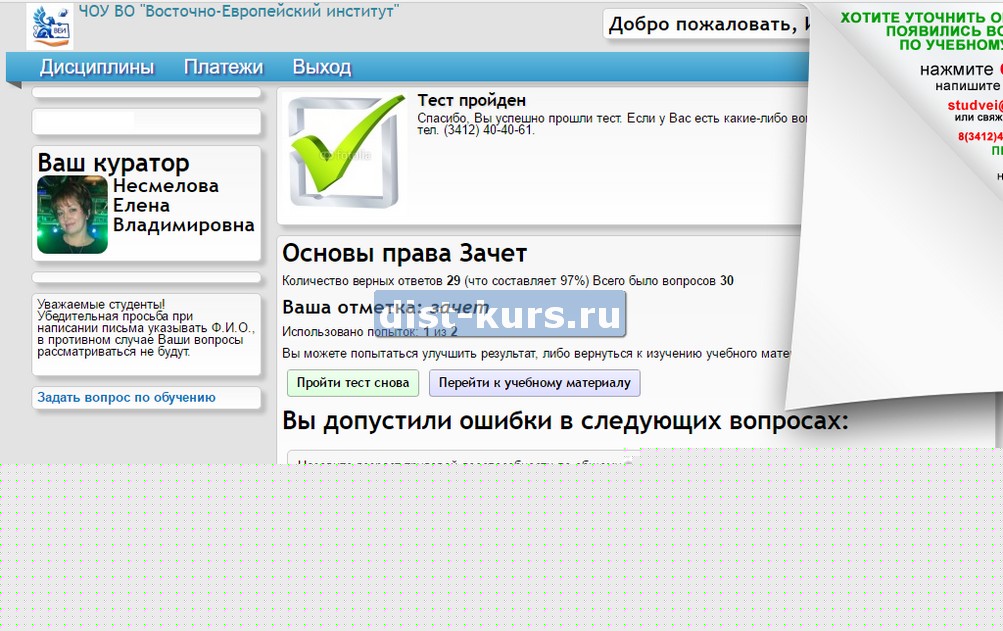Viewport: 1003px width, 631px height.
Task: Open Задать вопрос по обучению link
Action: click(126, 397)
